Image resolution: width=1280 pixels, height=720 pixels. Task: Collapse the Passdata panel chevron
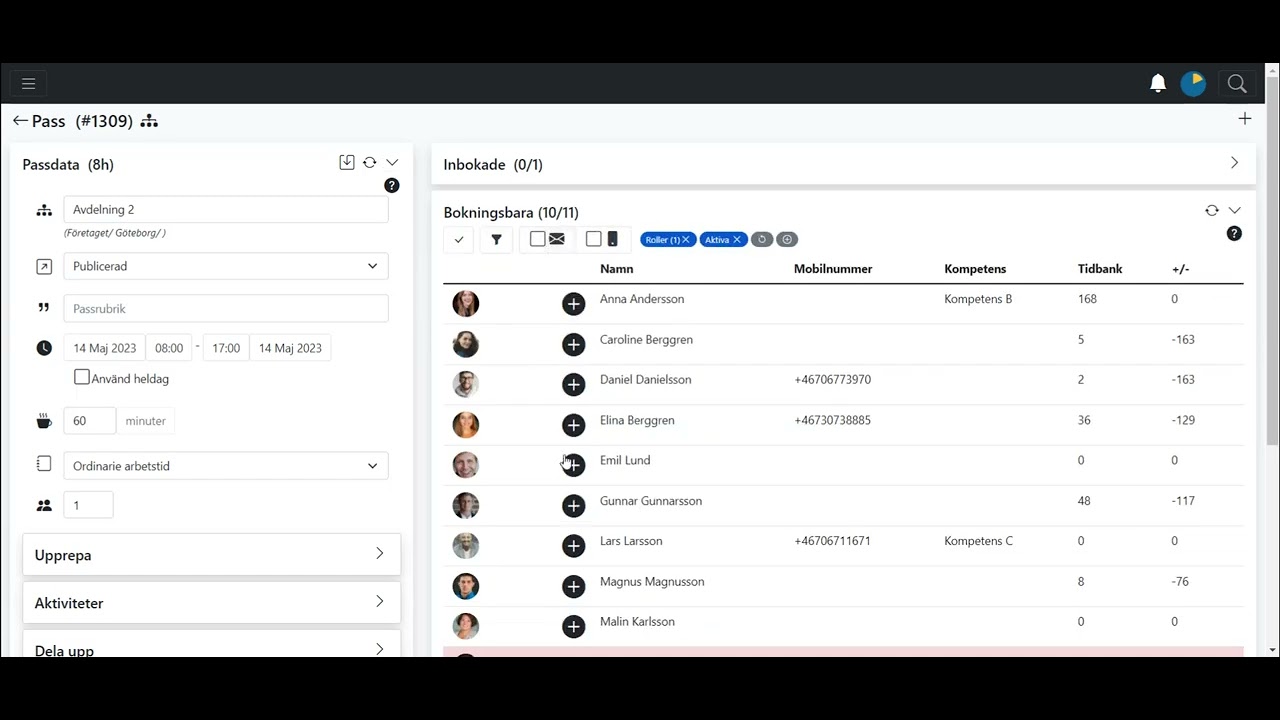coord(392,162)
